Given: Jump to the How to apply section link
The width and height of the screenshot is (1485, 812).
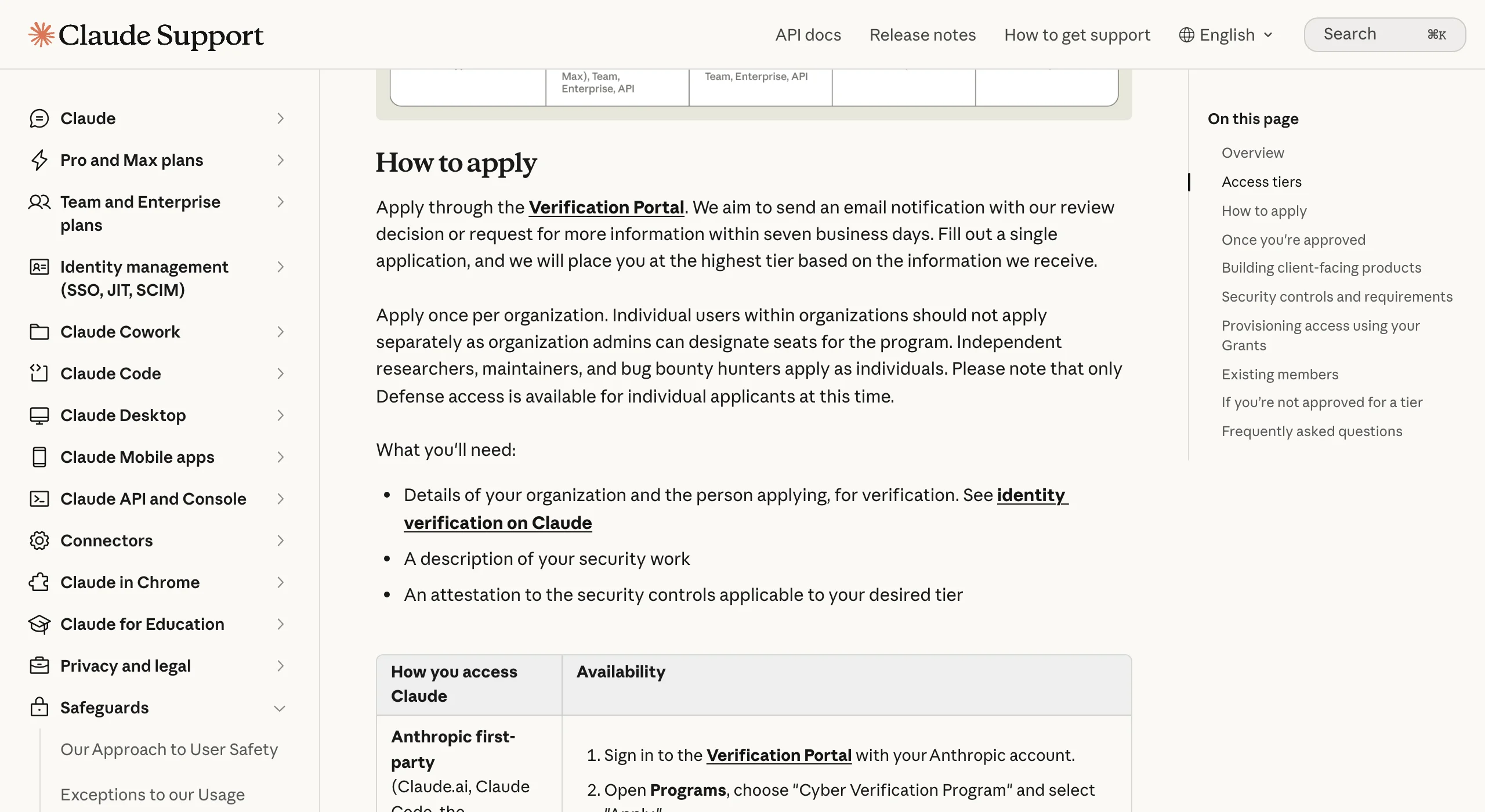Looking at the screenshot, I should point(1264,211).
